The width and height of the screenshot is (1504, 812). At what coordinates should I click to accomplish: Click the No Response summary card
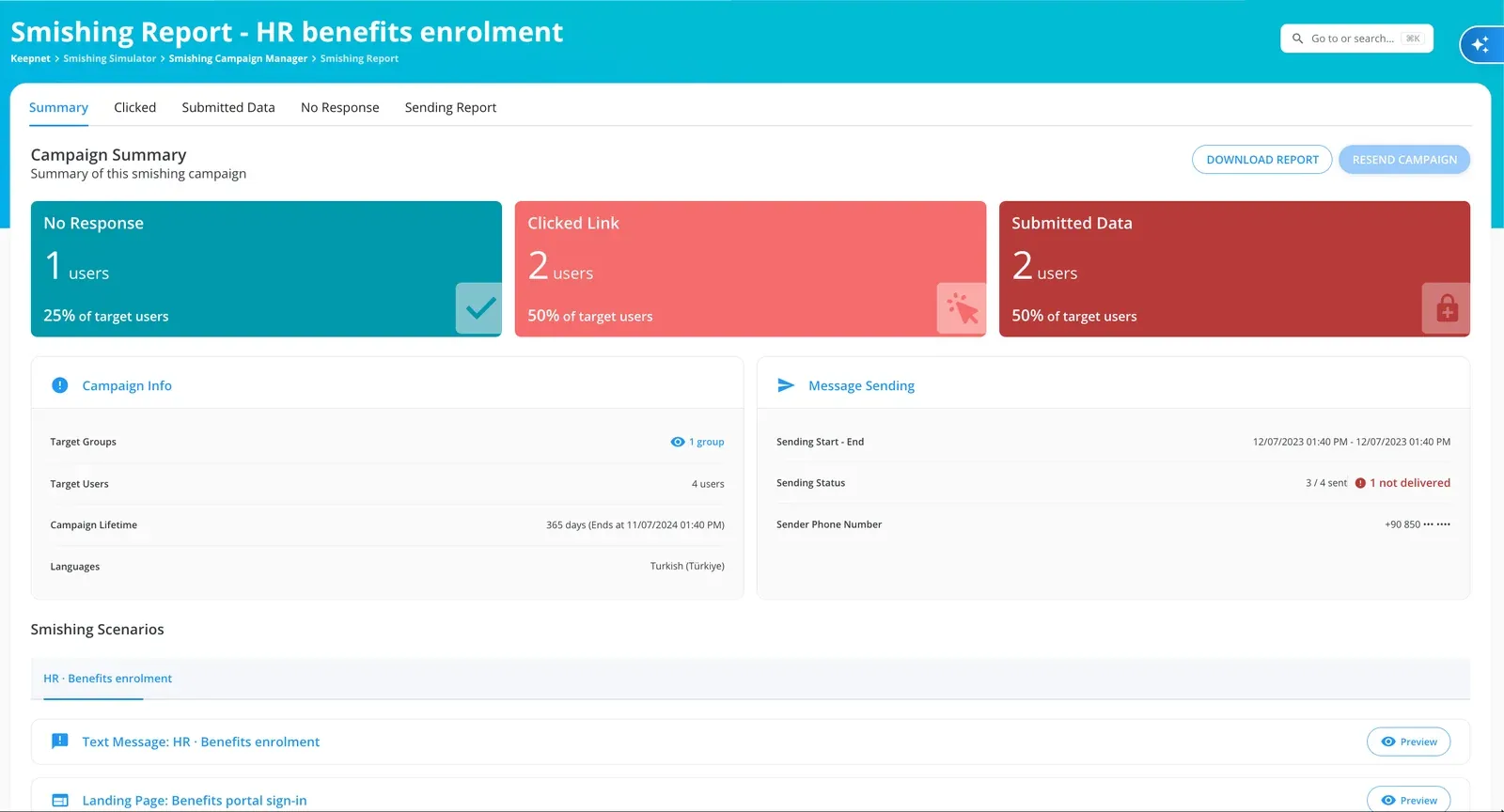(x=266, y=269)
